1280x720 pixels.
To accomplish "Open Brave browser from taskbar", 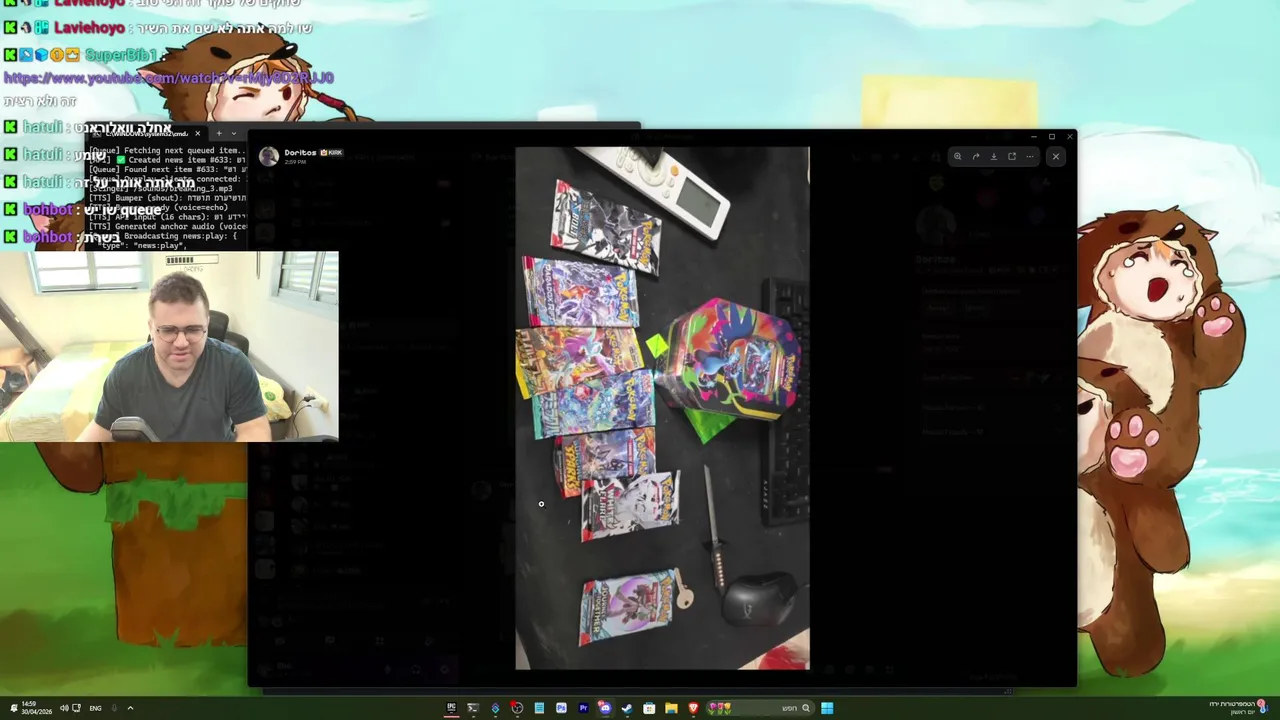I will (x=693, y=708).
